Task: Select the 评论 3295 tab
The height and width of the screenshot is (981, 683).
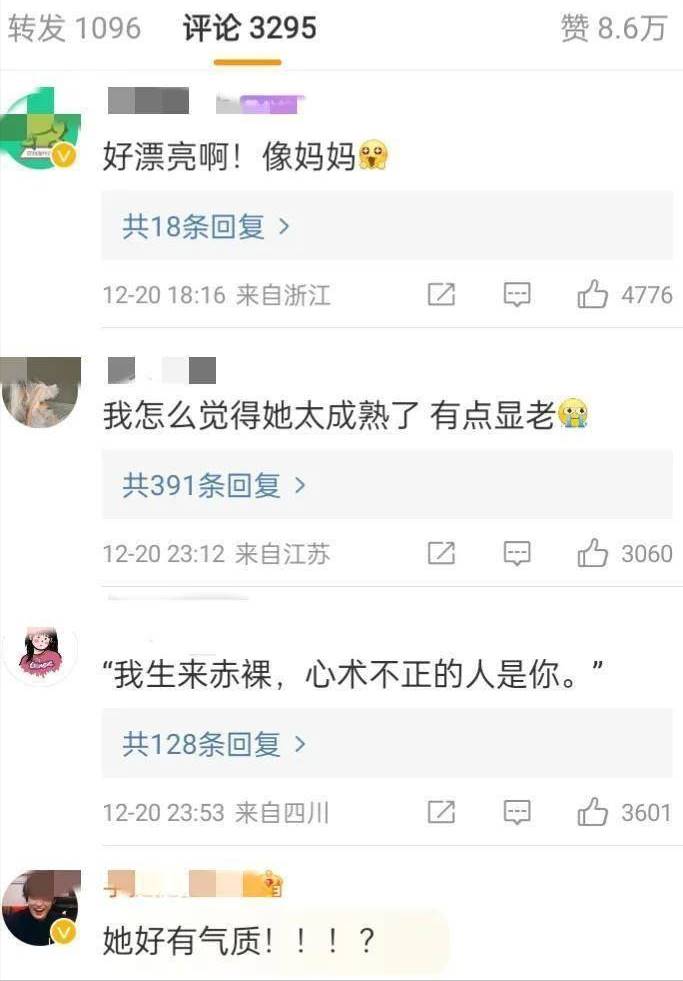Action: click(x=249, y=28)
